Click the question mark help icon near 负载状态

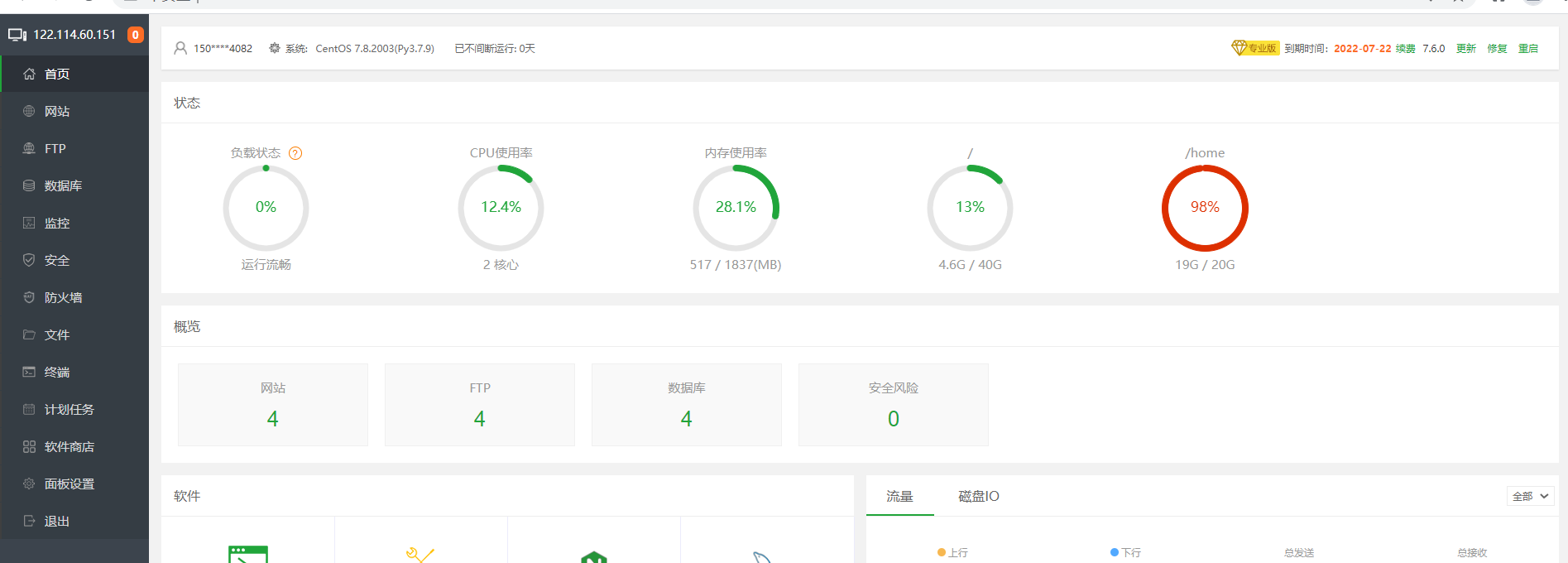[x=295, y=153]
